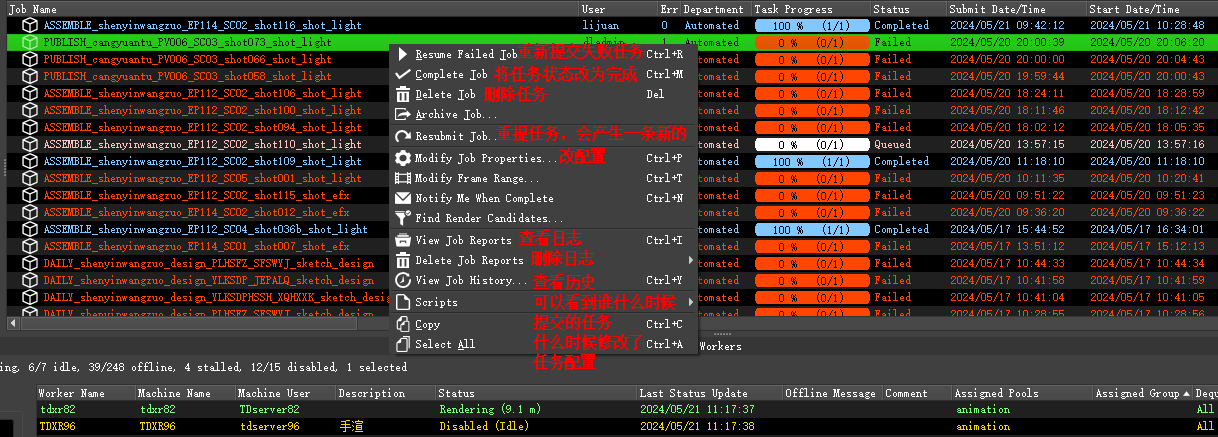The image size is (1218, 437).
Task: Click the checkmark icon for Complete Job
Action: 403,75
